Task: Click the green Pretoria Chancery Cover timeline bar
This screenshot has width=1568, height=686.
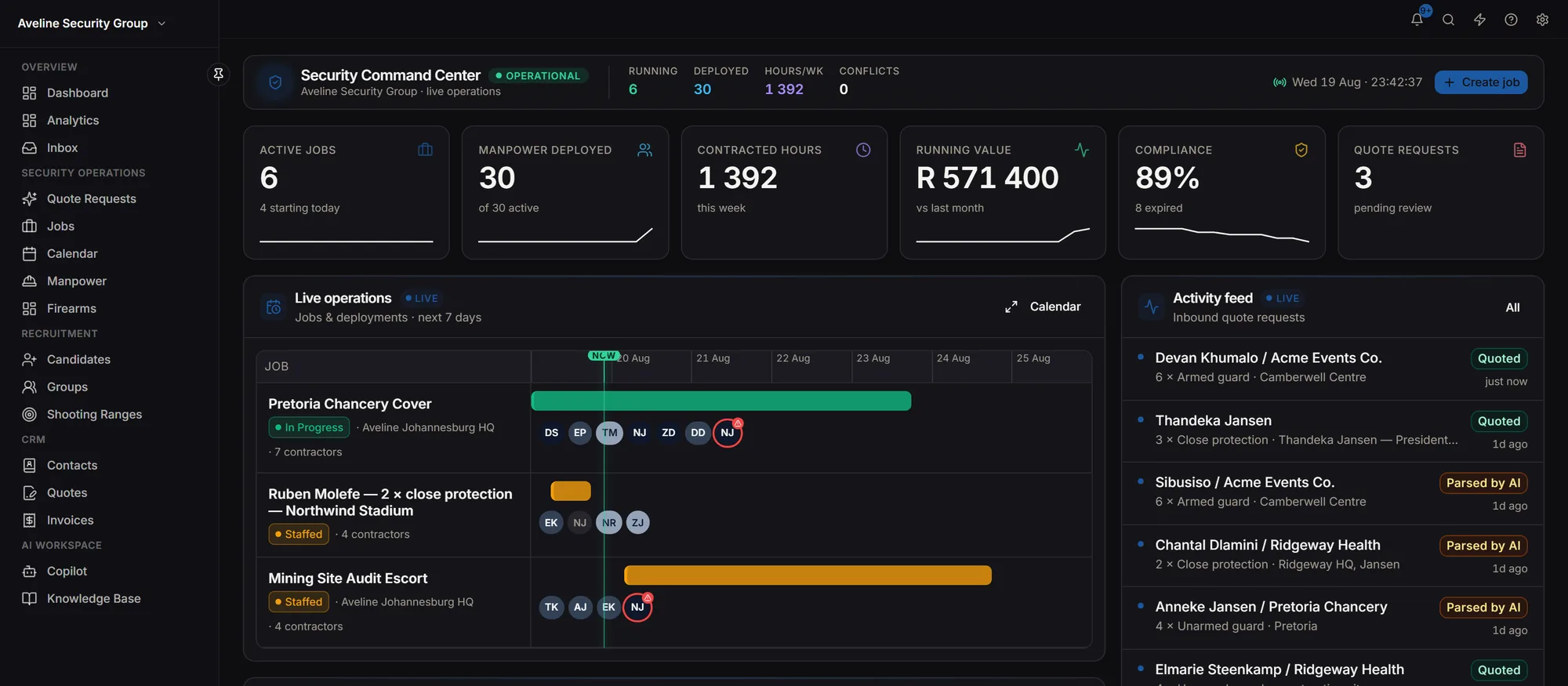Action: click(721, 401)
